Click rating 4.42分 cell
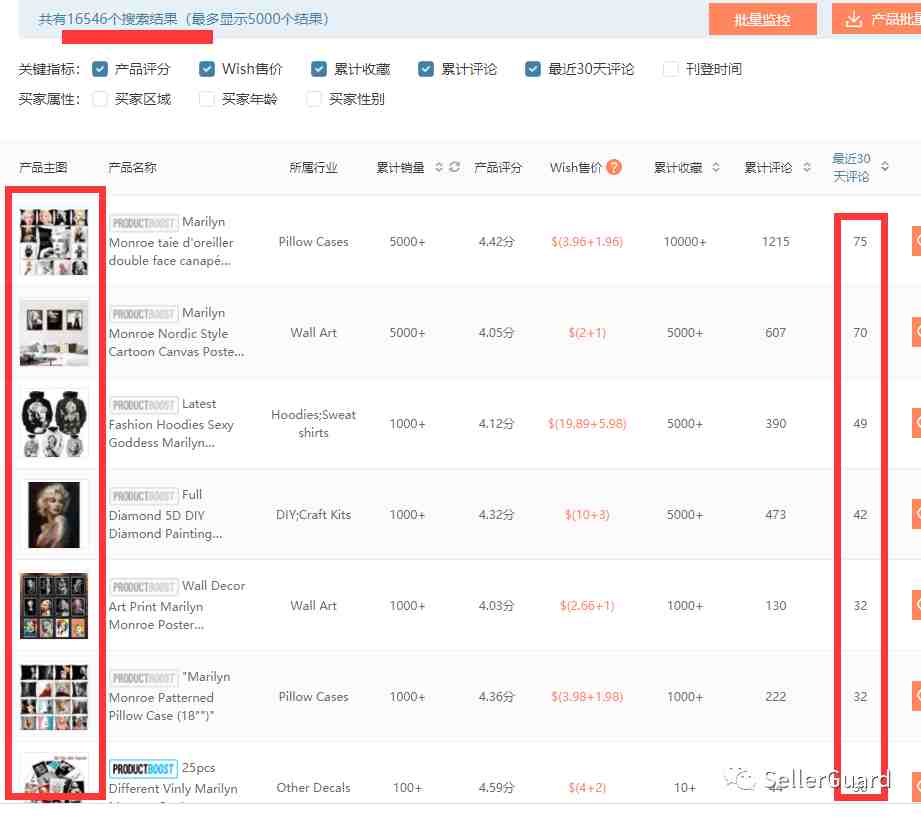The width and height of the screenshot is (921, 817). (x=496, y=242)
